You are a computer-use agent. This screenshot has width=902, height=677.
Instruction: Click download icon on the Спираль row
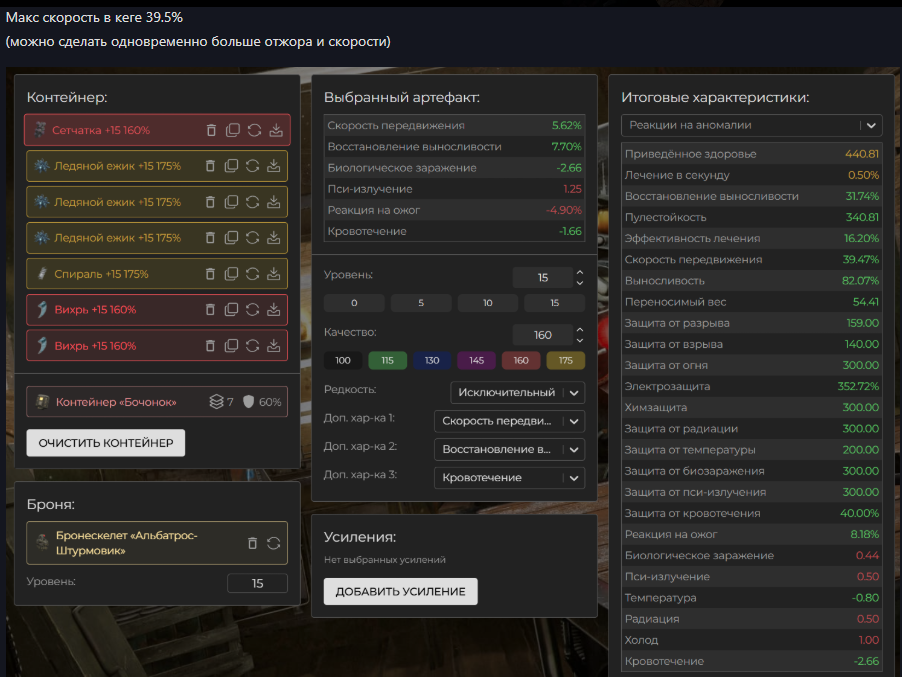[x=275, y=274]
